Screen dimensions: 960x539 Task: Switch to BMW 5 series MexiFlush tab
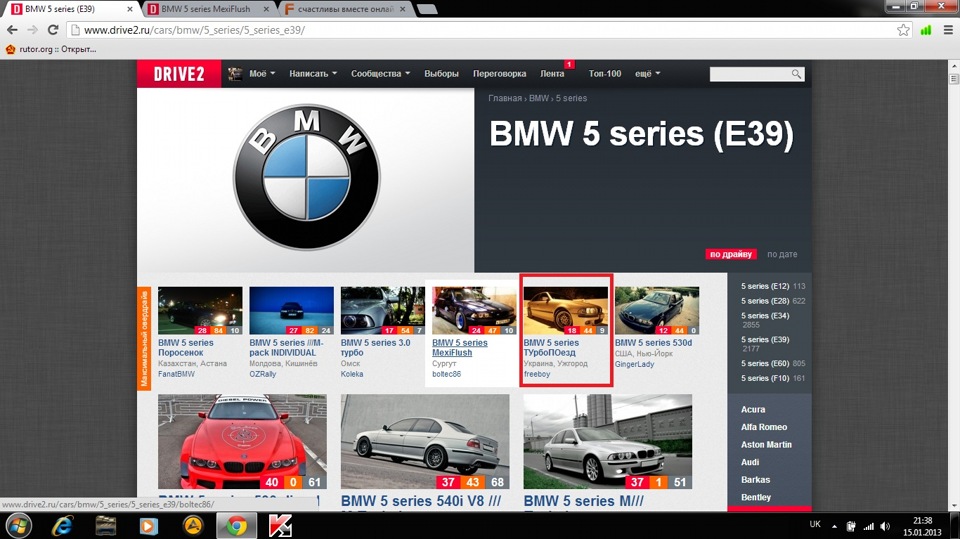click(206, 9)
